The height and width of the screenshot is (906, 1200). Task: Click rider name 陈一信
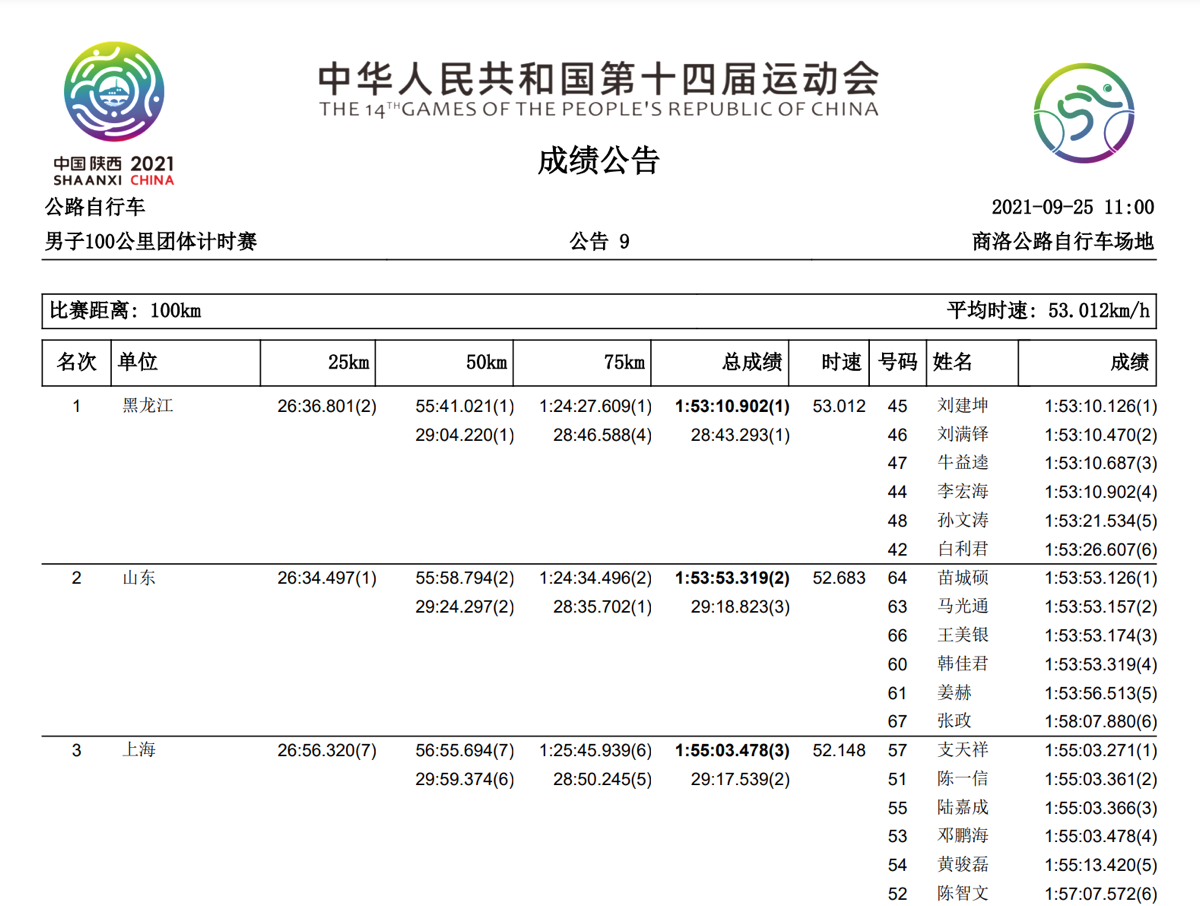964,779
